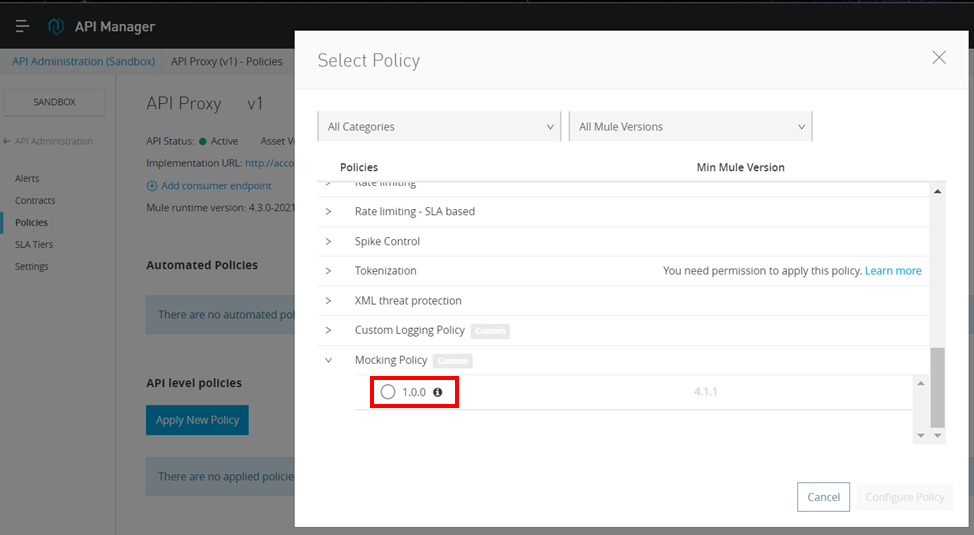Expand the Tokenization policy row
Image resolution: width=974 pixels, height=535 pixels.
tap(328, 271)
